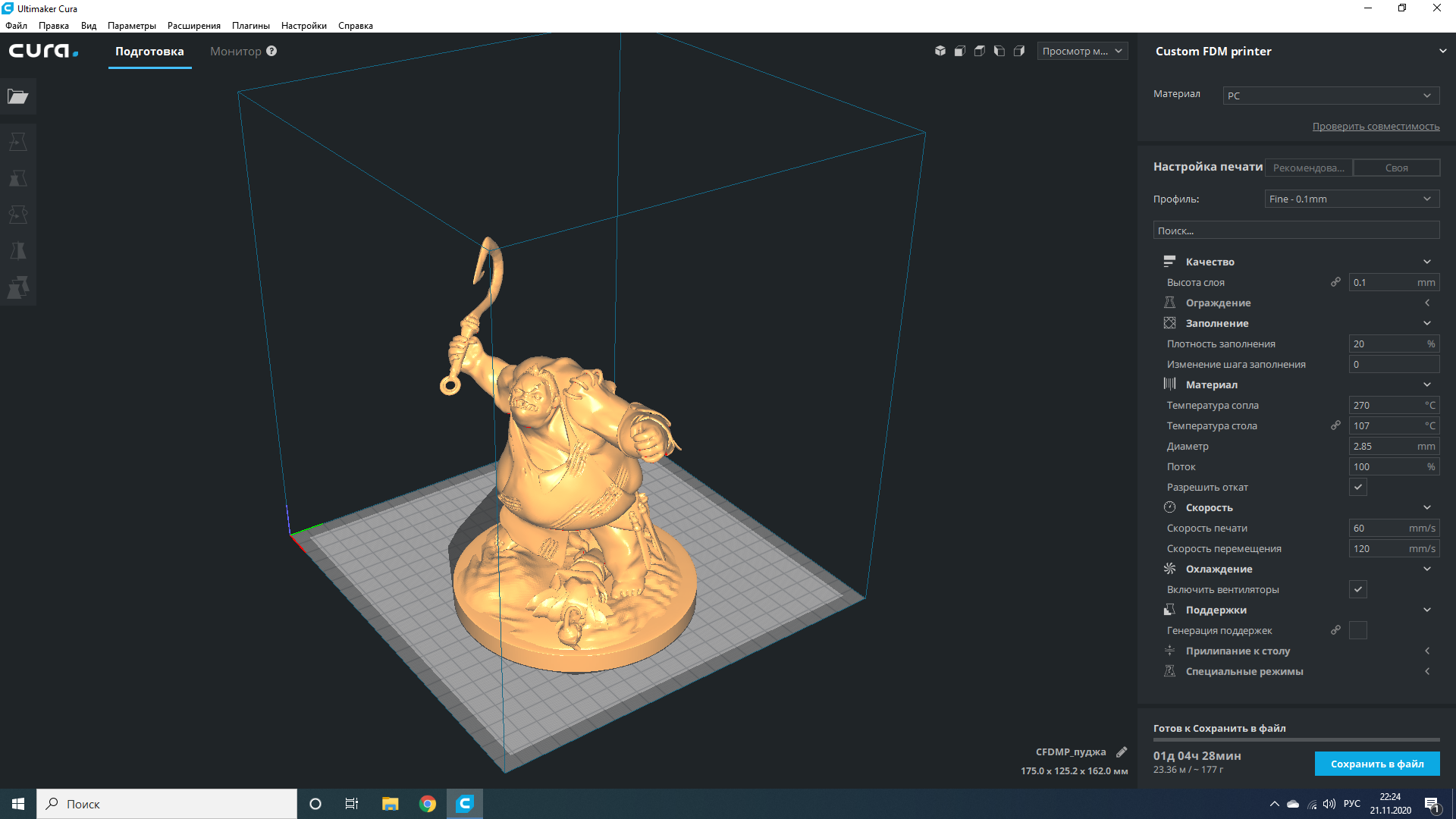Switch to front camera view icon

tap(960, 51)
